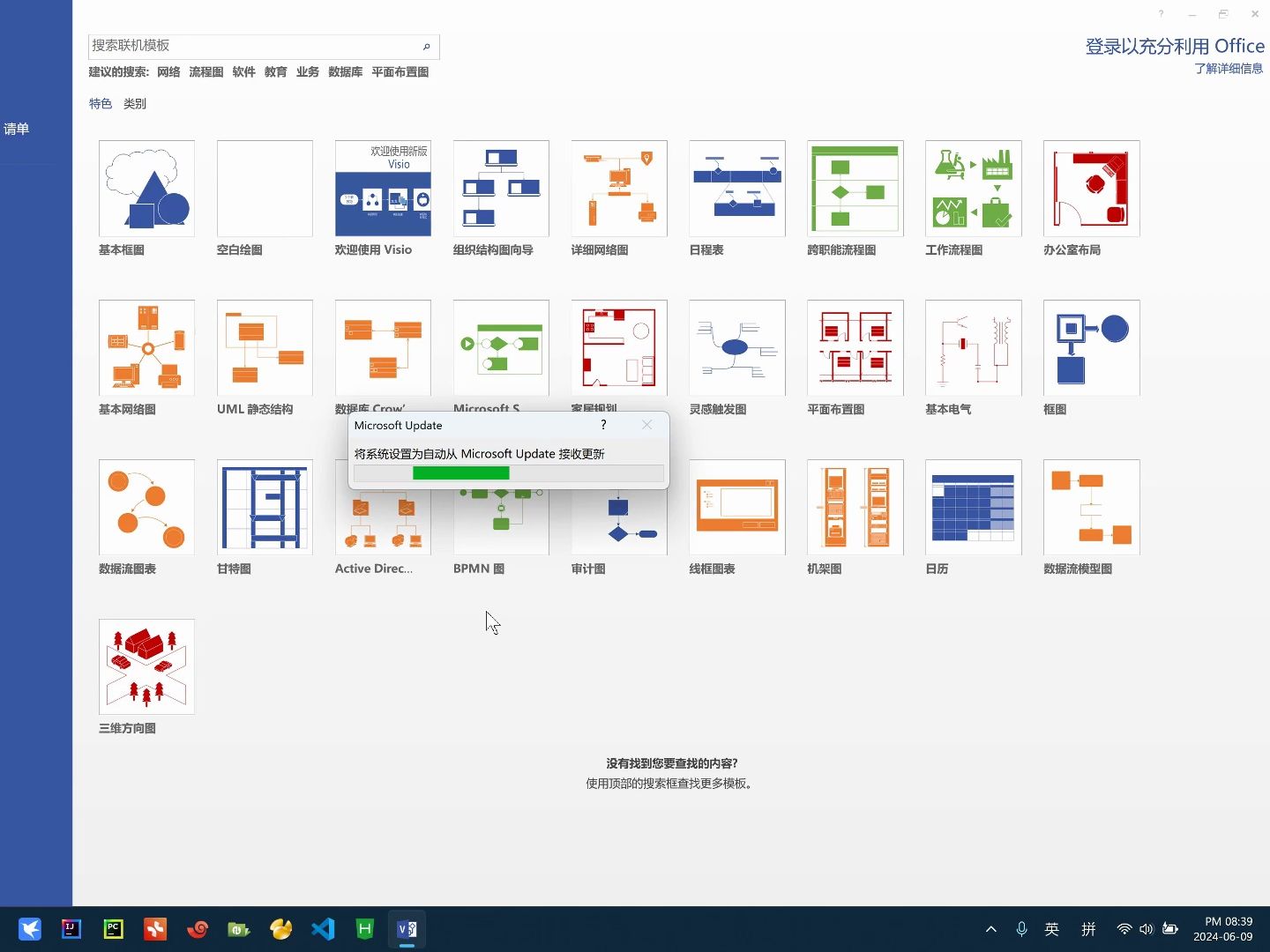This screenshot has height=952, width=1270.
Task: Toggle the 英 input language indicator
Action: (x=1052, y=929)
